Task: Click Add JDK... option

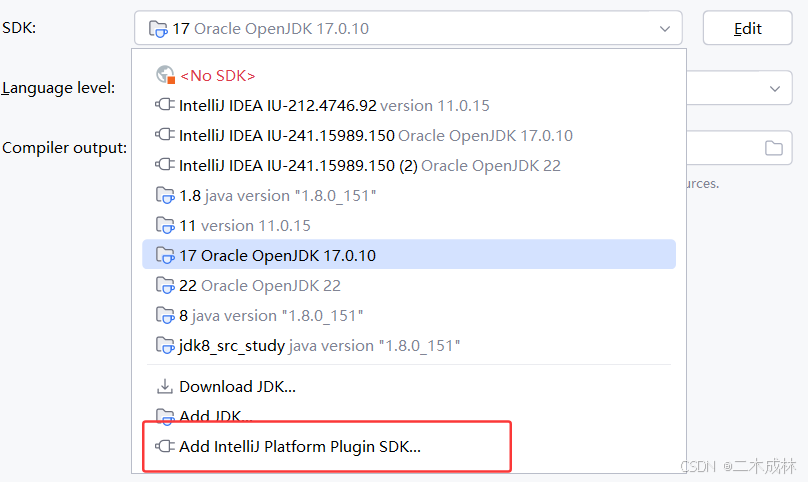Action: [409, 415]
